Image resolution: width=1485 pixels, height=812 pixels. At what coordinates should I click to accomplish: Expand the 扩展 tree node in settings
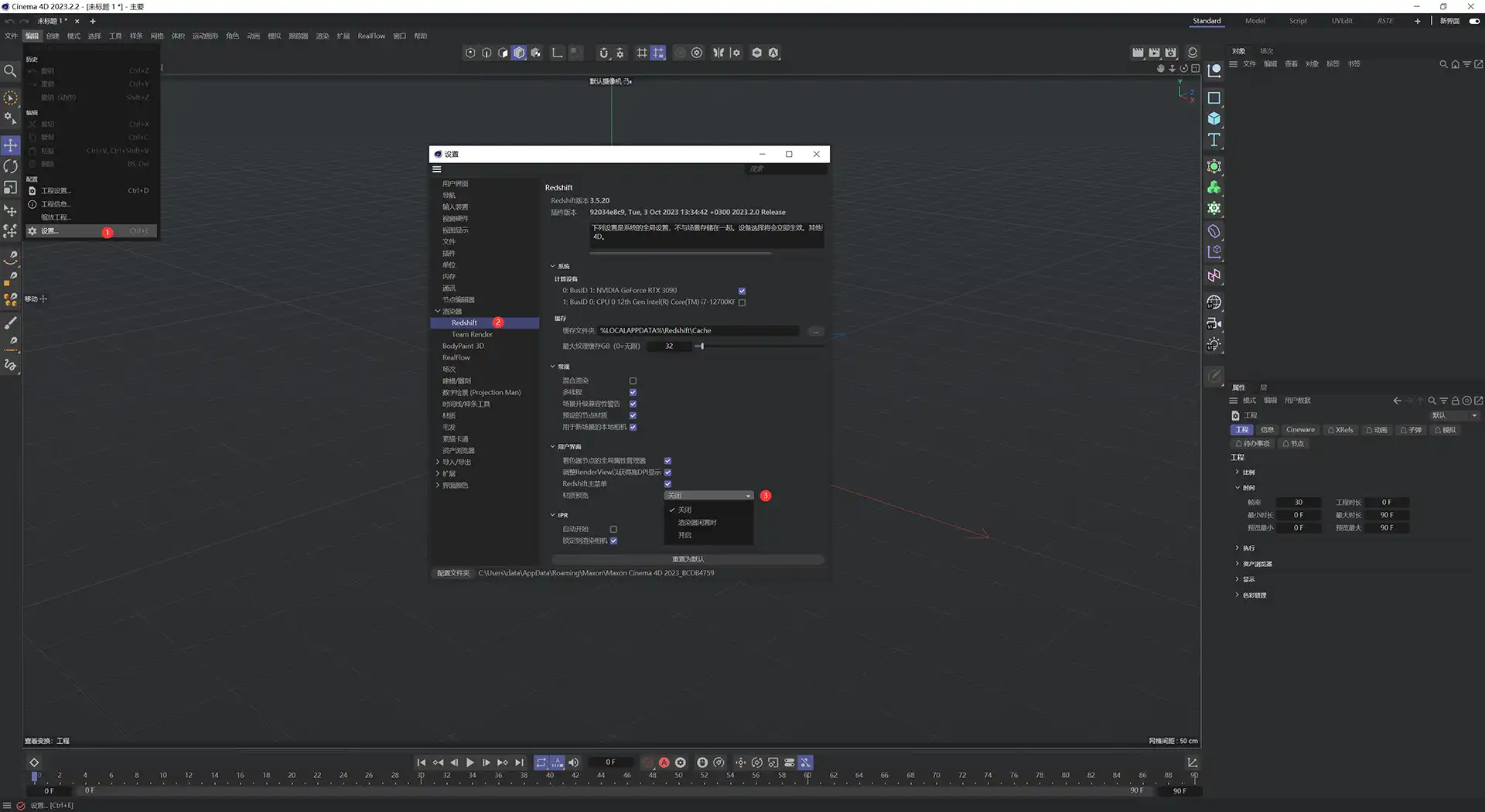(438, 473)
